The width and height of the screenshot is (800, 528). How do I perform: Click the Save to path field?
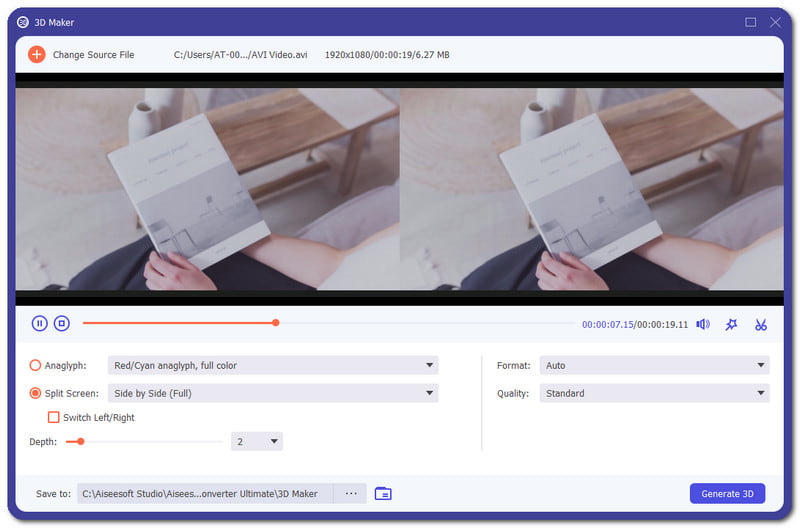205,493
